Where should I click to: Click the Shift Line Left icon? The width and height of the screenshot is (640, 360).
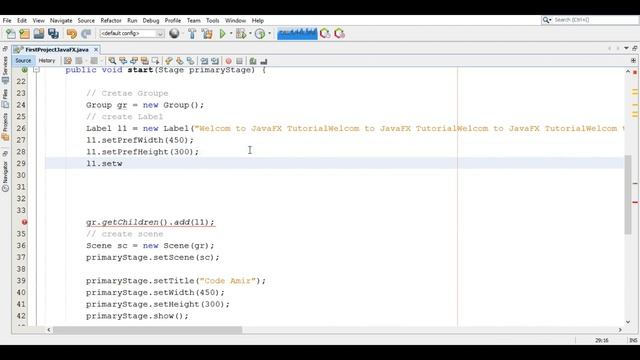point(204,61)
